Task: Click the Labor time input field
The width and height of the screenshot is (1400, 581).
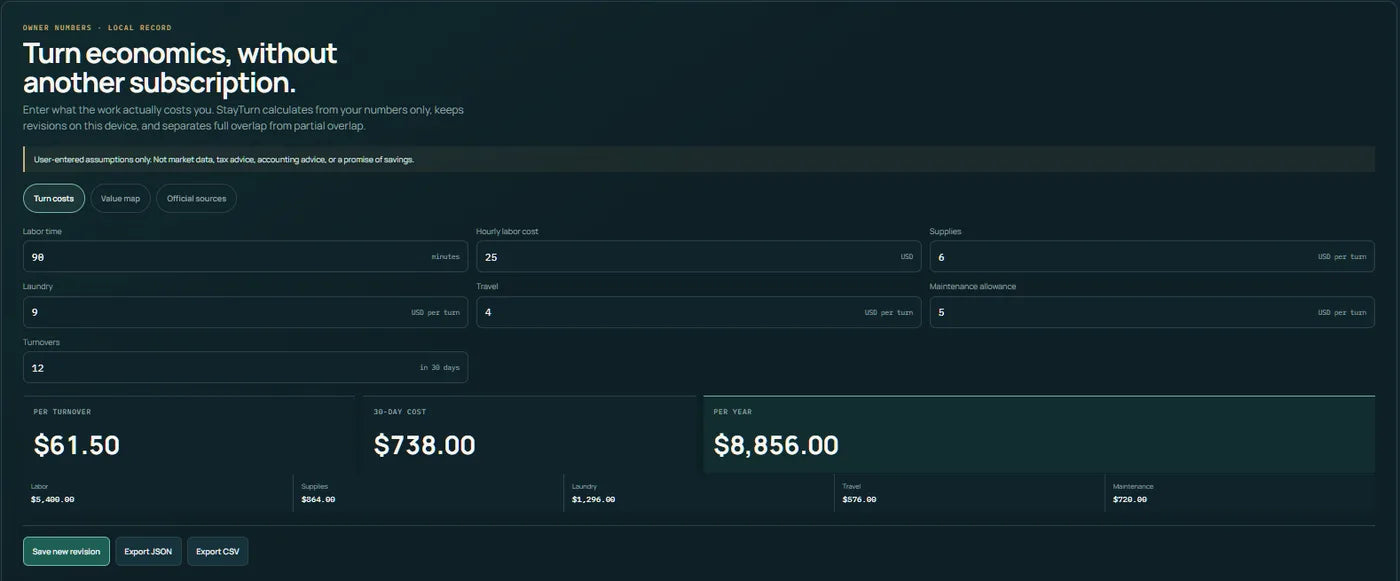Action: click(245, 256)
